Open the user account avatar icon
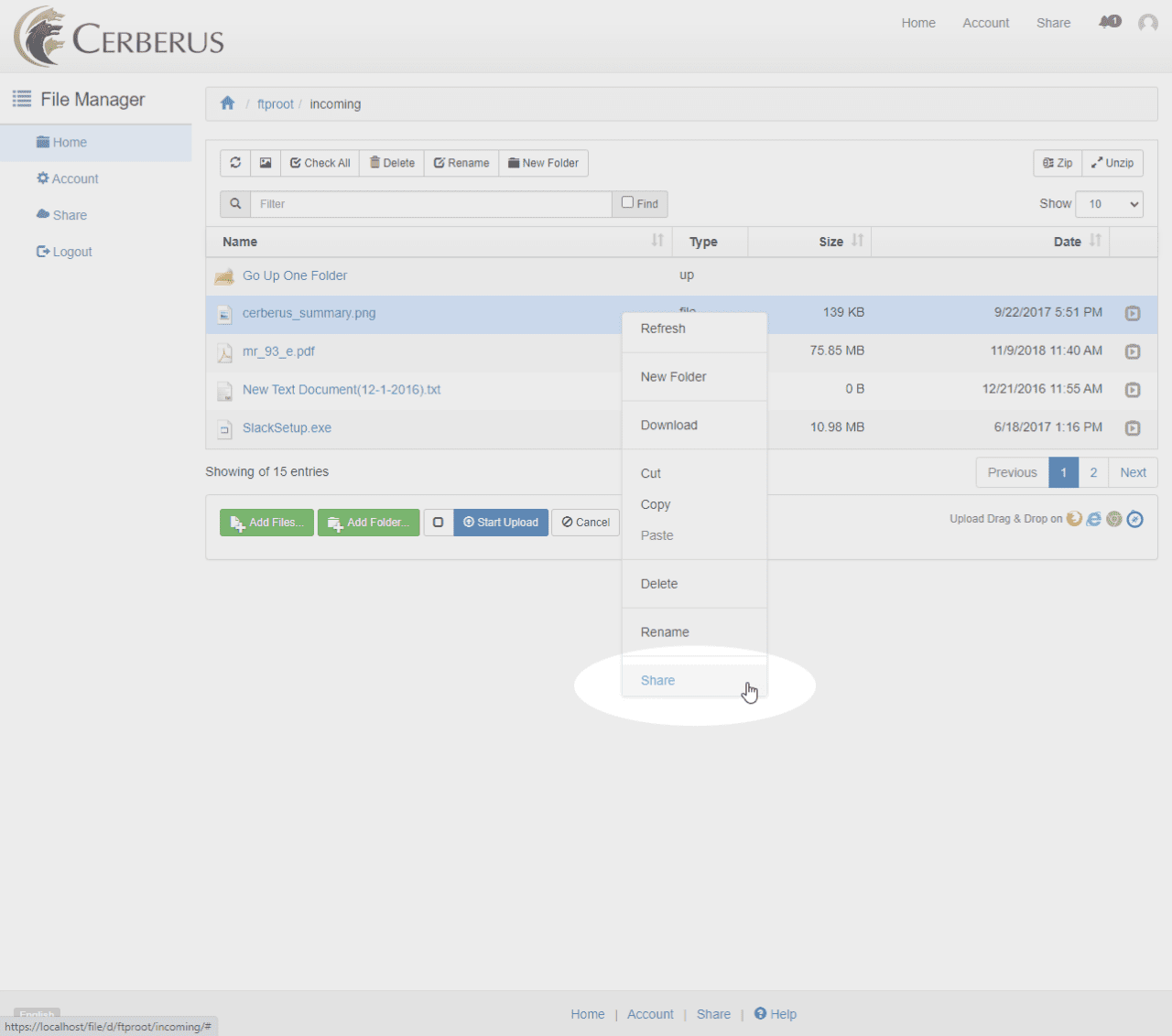The height and width of the screenshot is (1036, 1172). [x=1147, y=23]
